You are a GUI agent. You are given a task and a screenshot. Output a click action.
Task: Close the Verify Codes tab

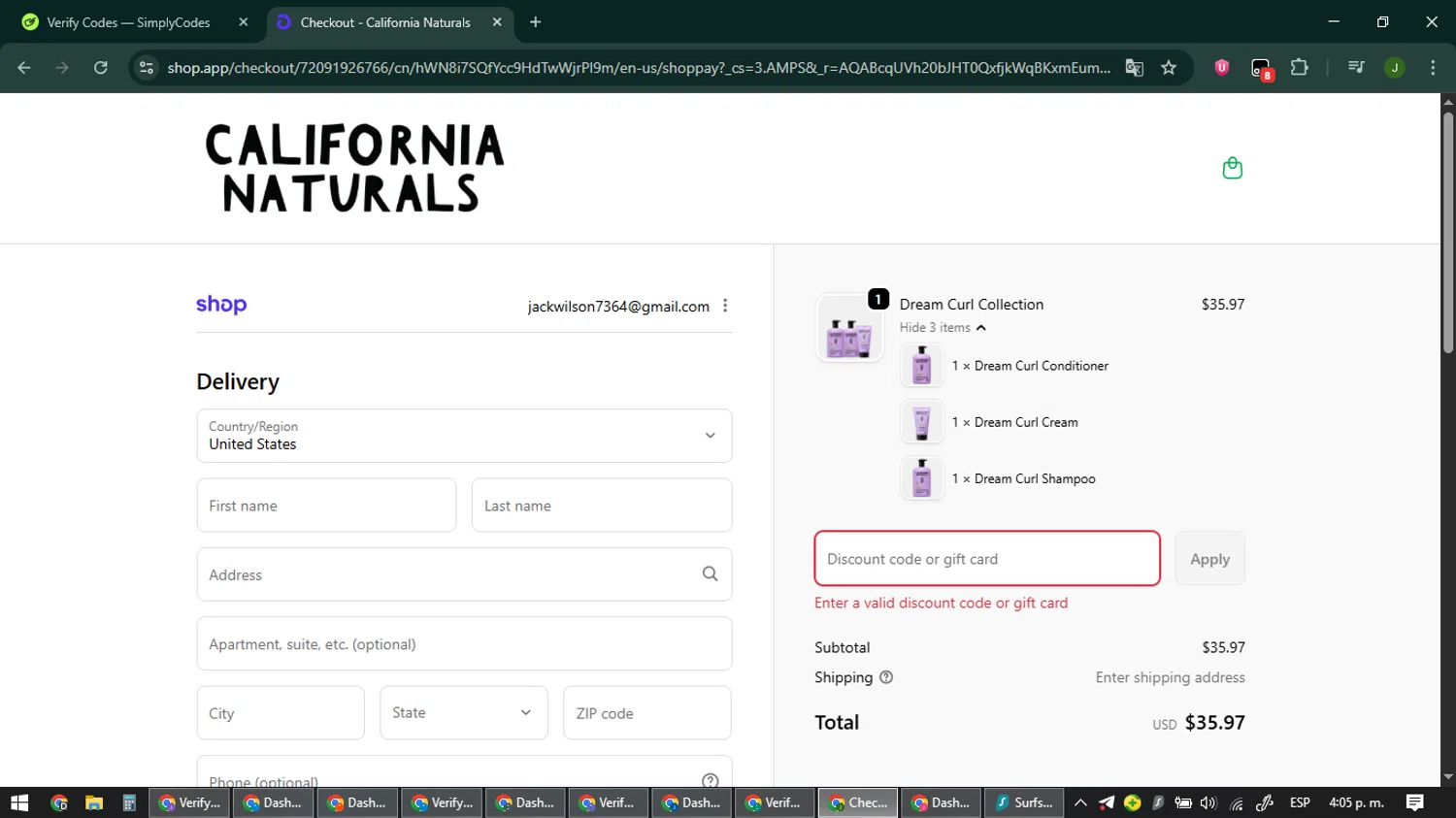click(x=244, y=21)
